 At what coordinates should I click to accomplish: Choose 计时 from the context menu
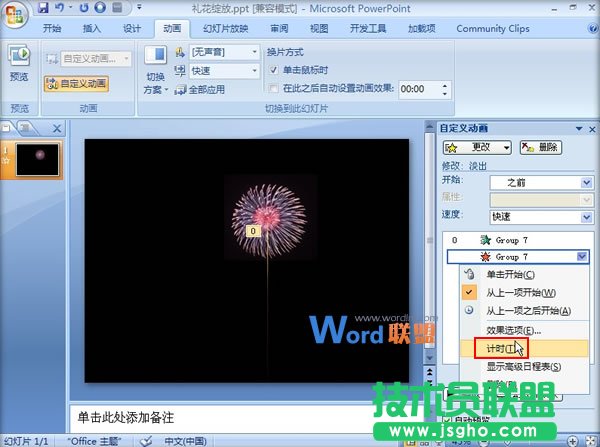click(x=524, y=349)
